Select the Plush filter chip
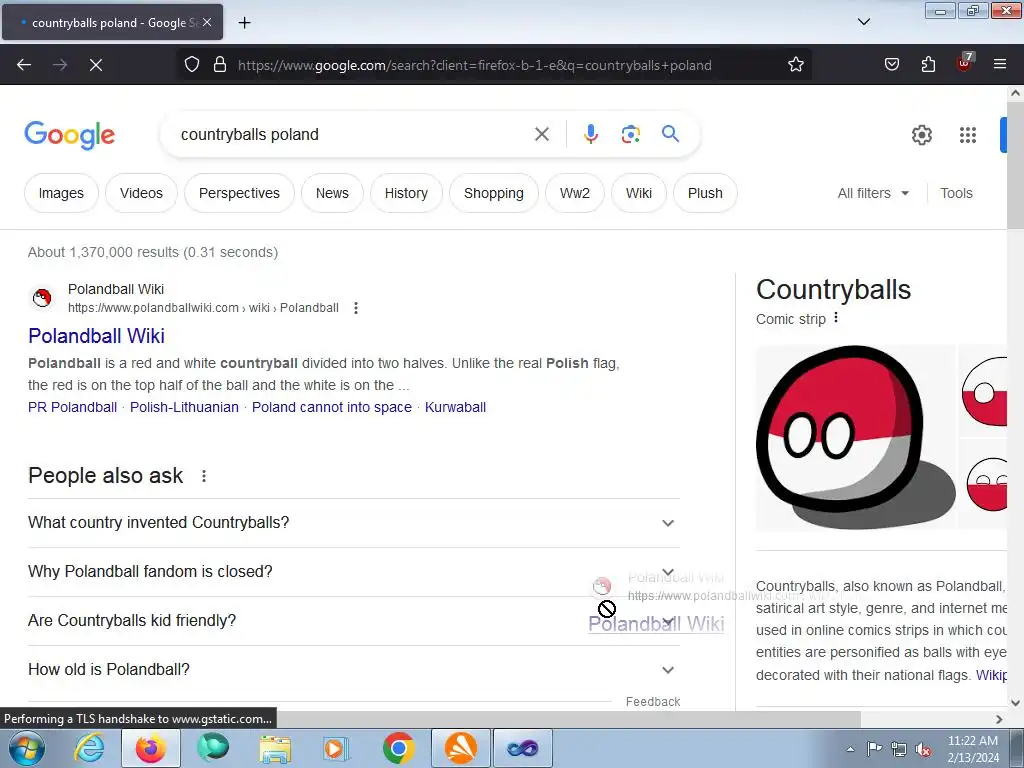 pos(705,193)
